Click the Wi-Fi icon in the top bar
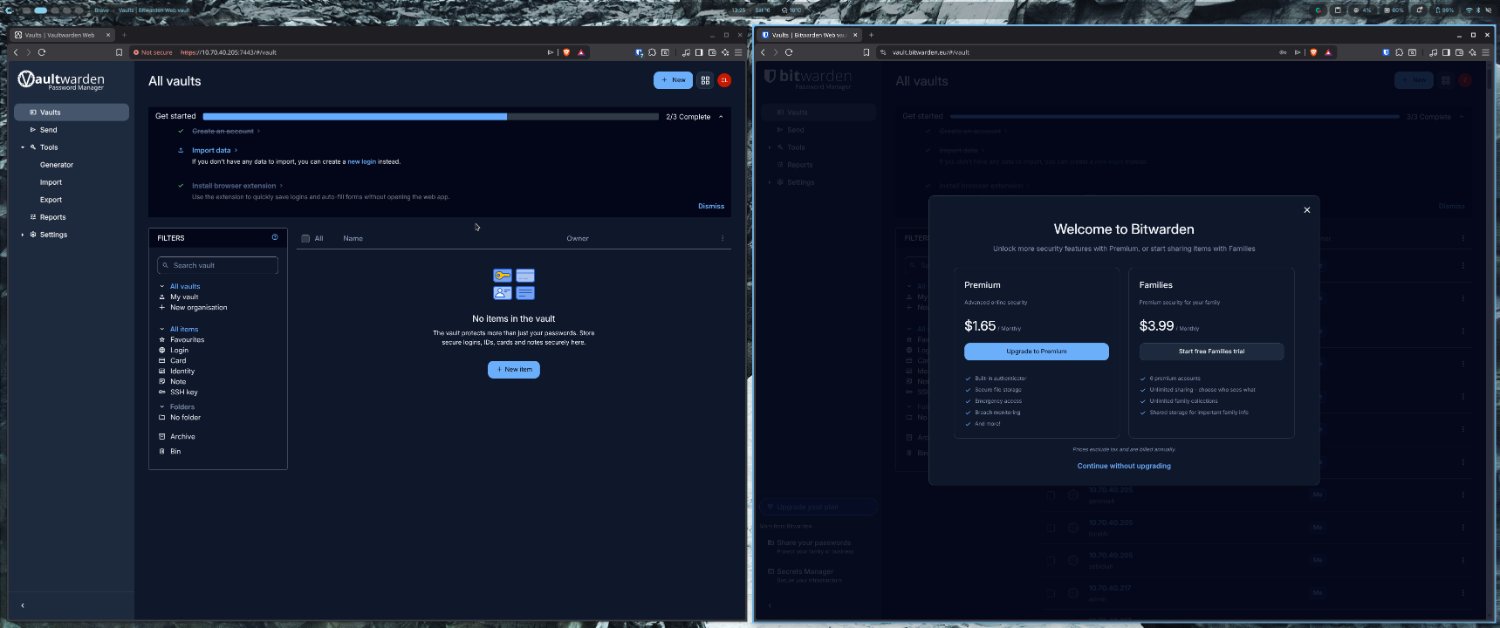Viewport: 1500px width, 628px height. point(1469,10)
